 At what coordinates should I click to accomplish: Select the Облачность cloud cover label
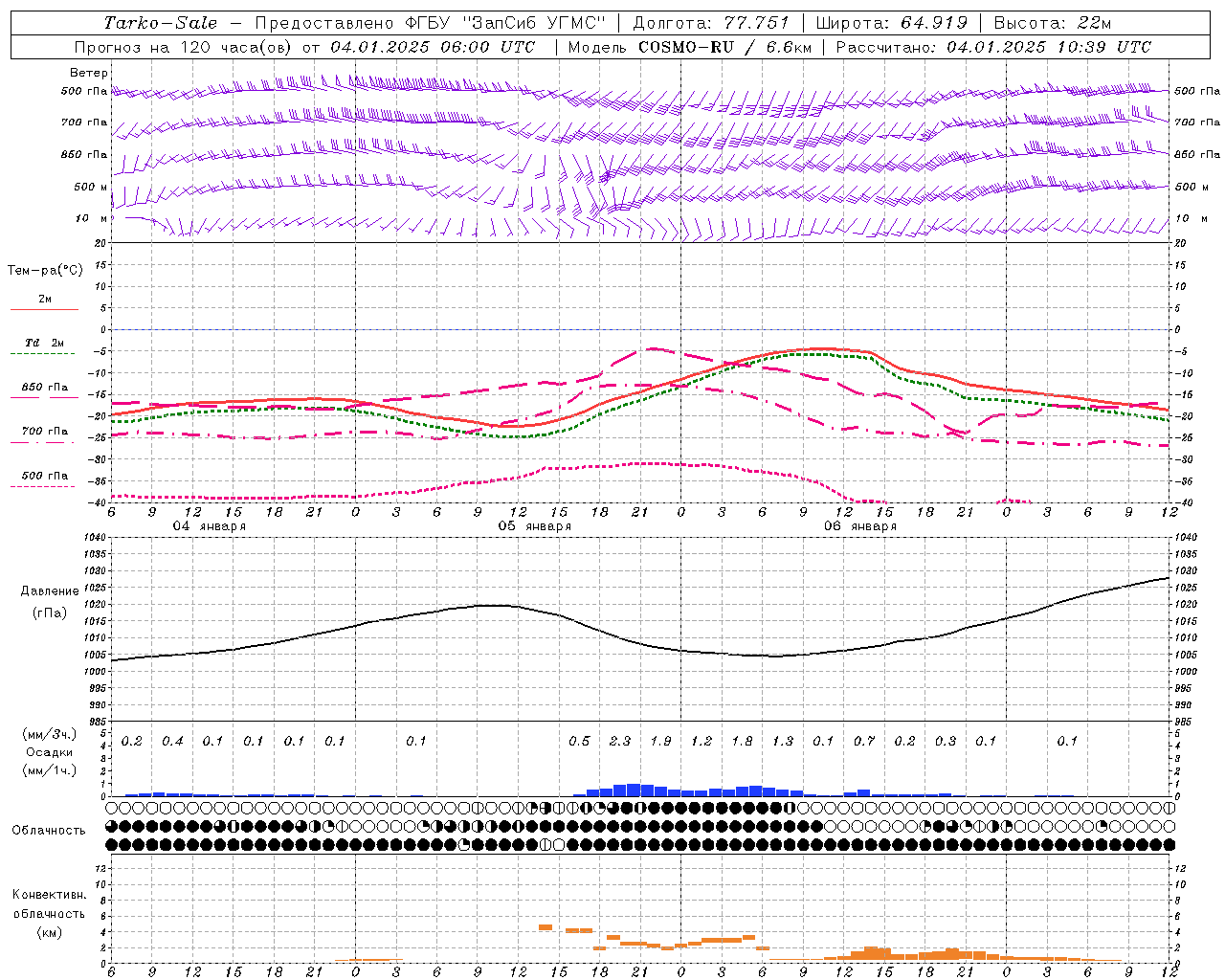point(49,830)
